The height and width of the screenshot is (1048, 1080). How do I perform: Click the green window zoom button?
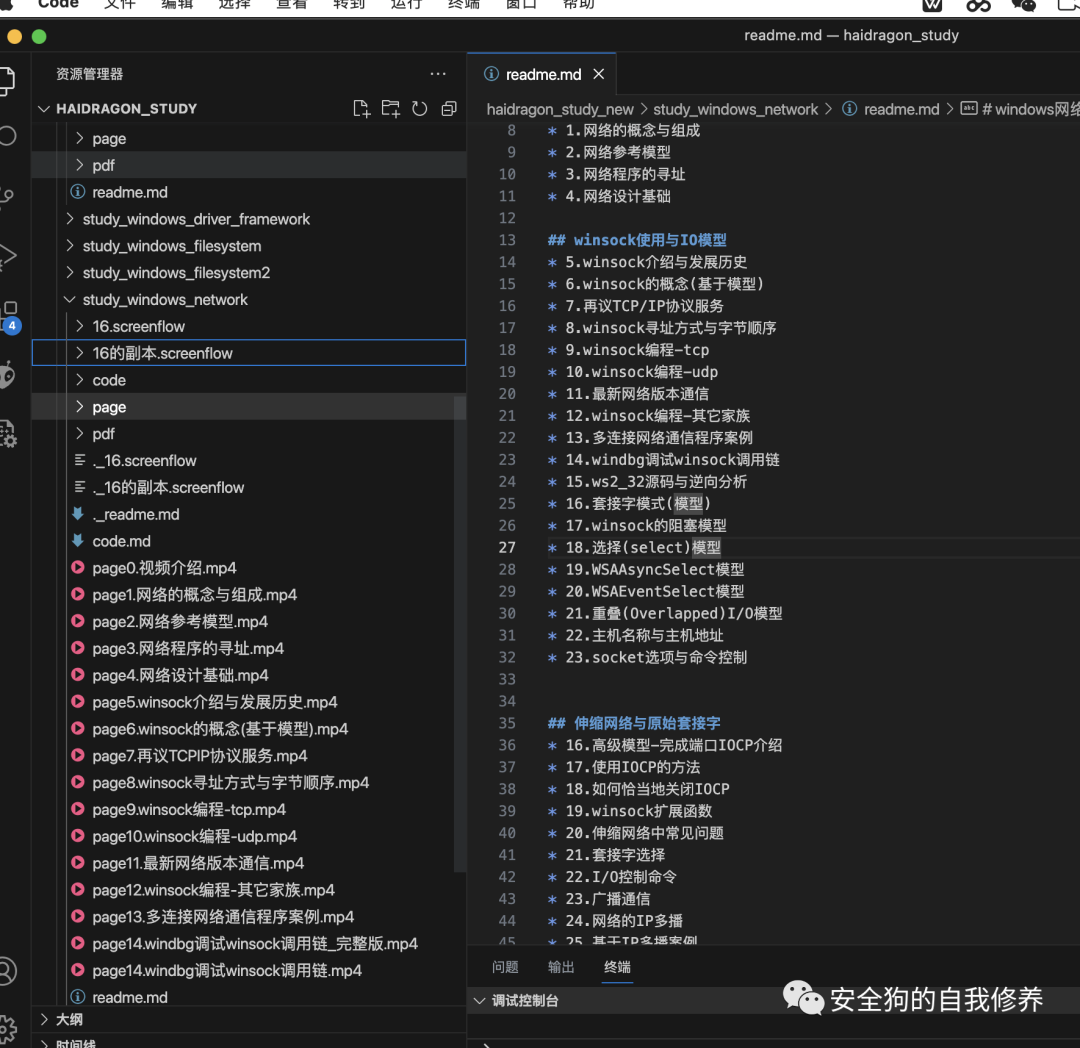[39, 36]
